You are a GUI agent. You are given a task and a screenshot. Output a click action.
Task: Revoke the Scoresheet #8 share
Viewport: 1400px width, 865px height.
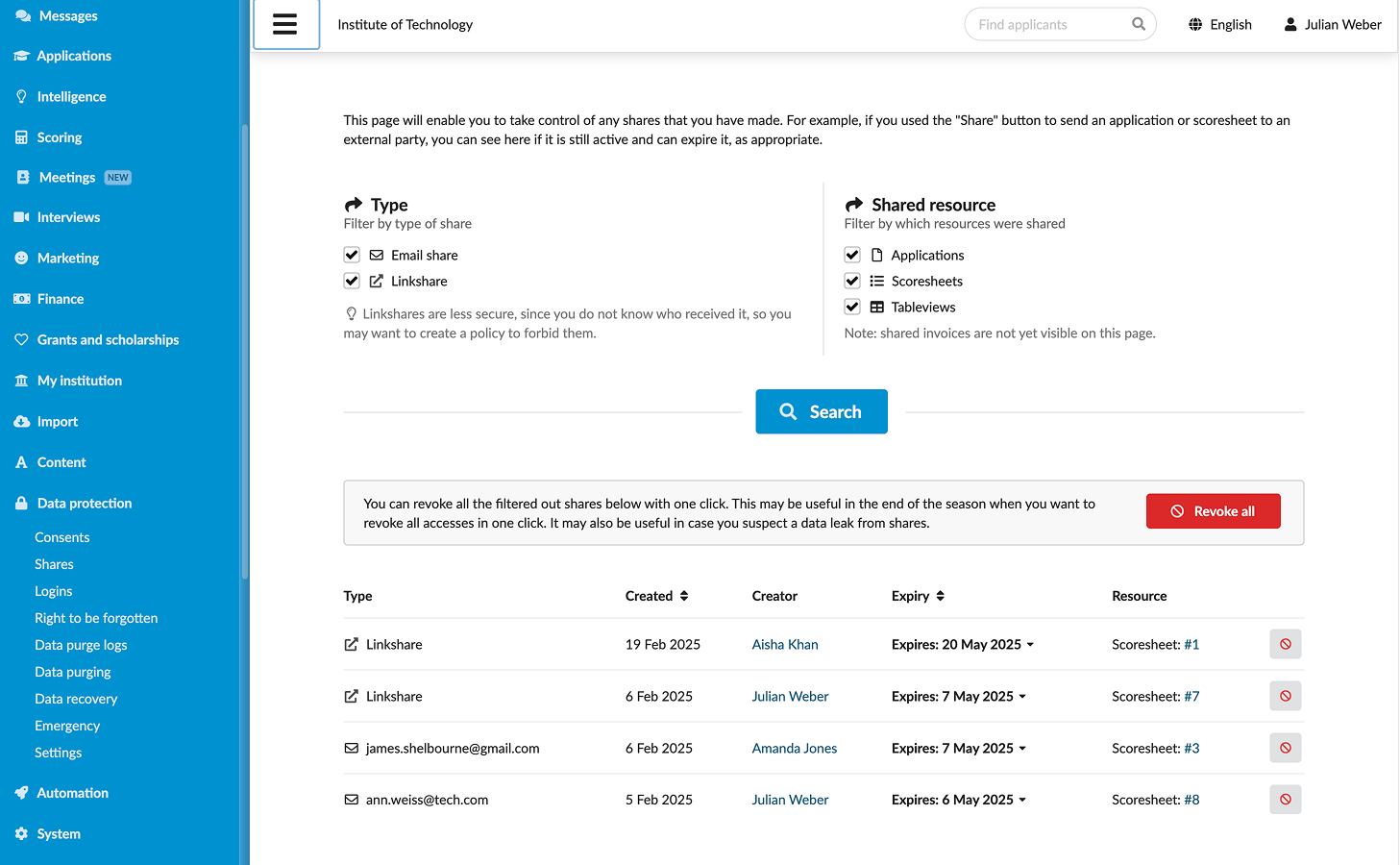(1286, 800)
